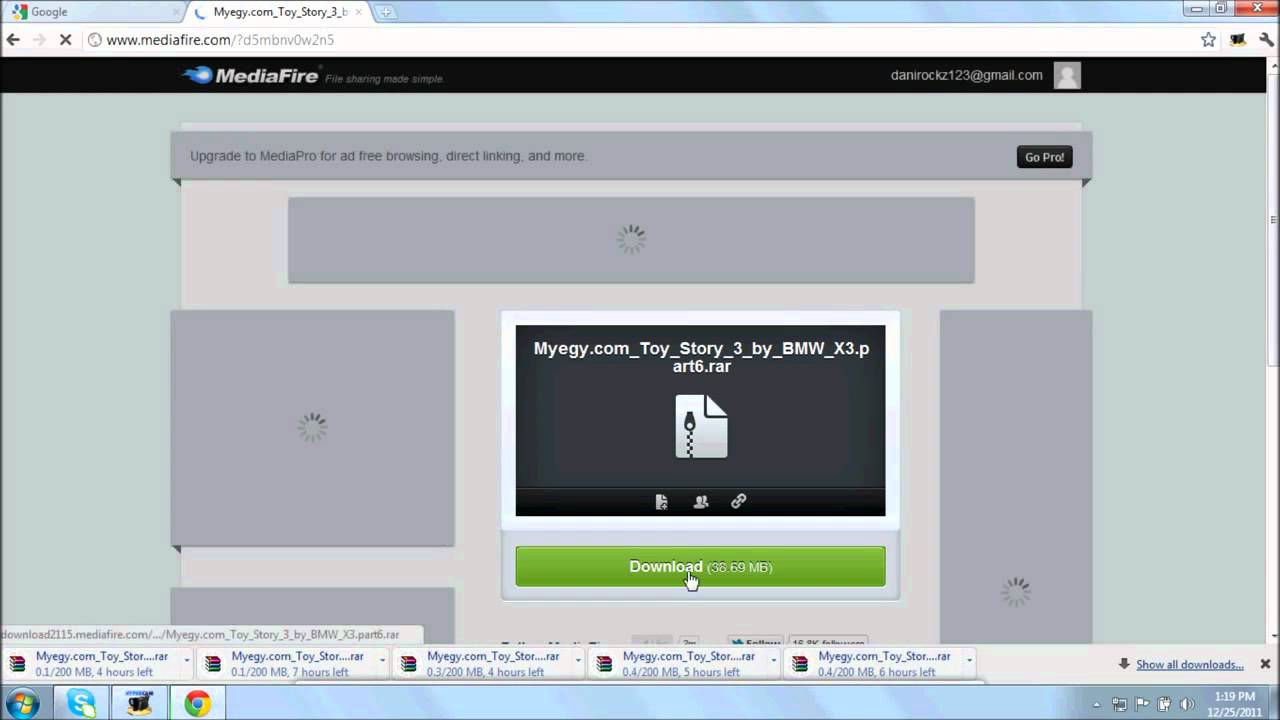Click WinRAR icon of the 7 hours left download

pyautogui.click(x=213, y=664)
